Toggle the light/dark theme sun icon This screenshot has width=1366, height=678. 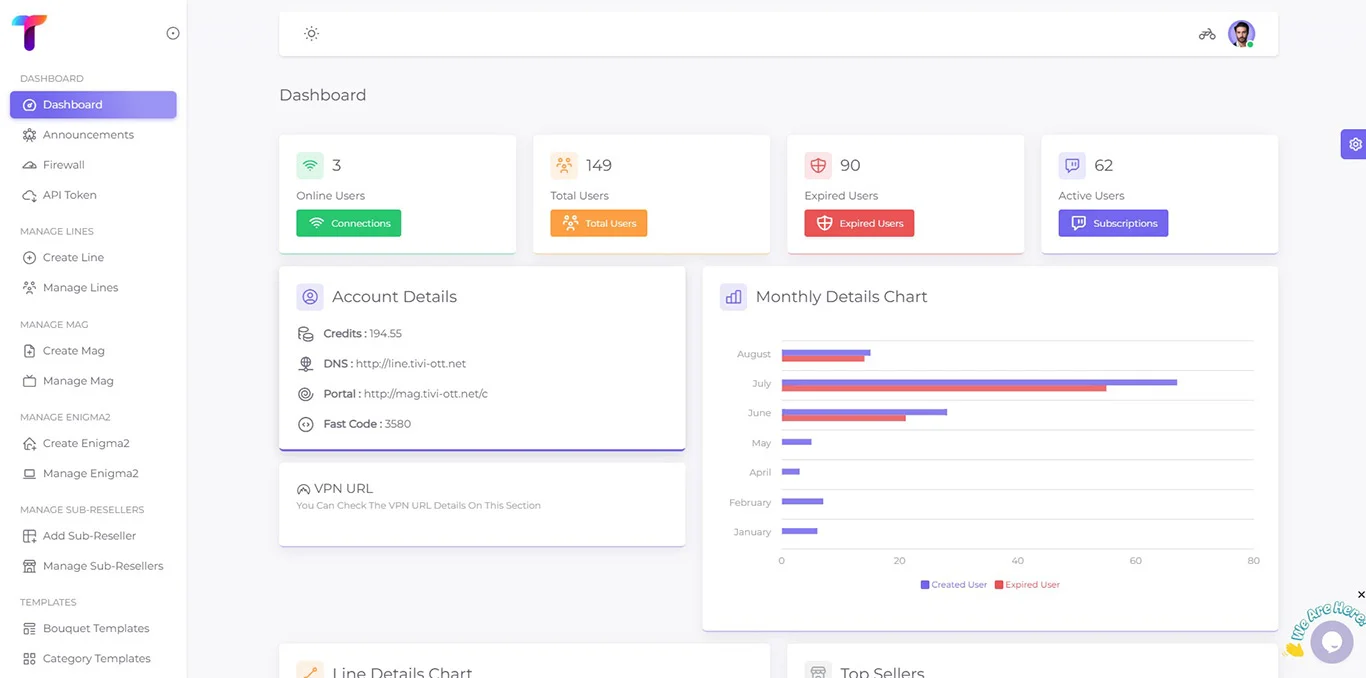pyautogui.click(x=312, y=34)
